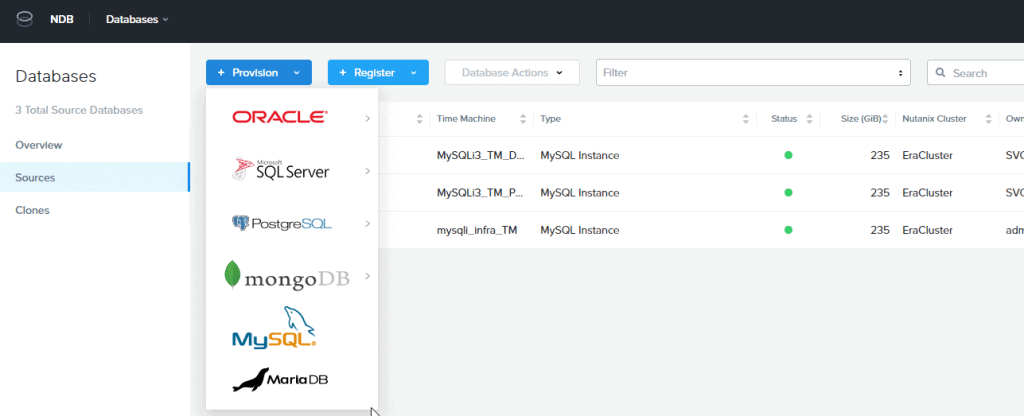Click the Provision button
Viewport: 1024px width, 416px height.
(248, 73)
